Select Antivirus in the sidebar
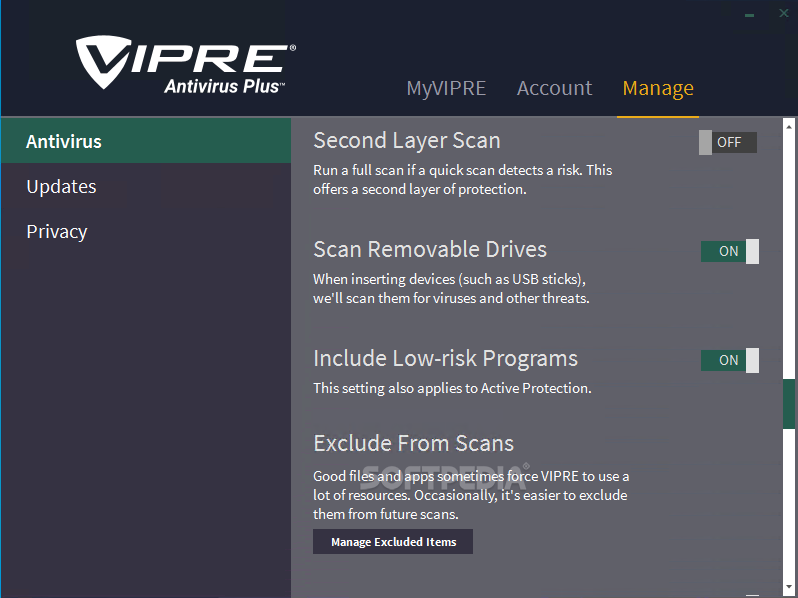The width and height of the screenshot is (798, 598). pyautogui.click(x=146, y=141)
